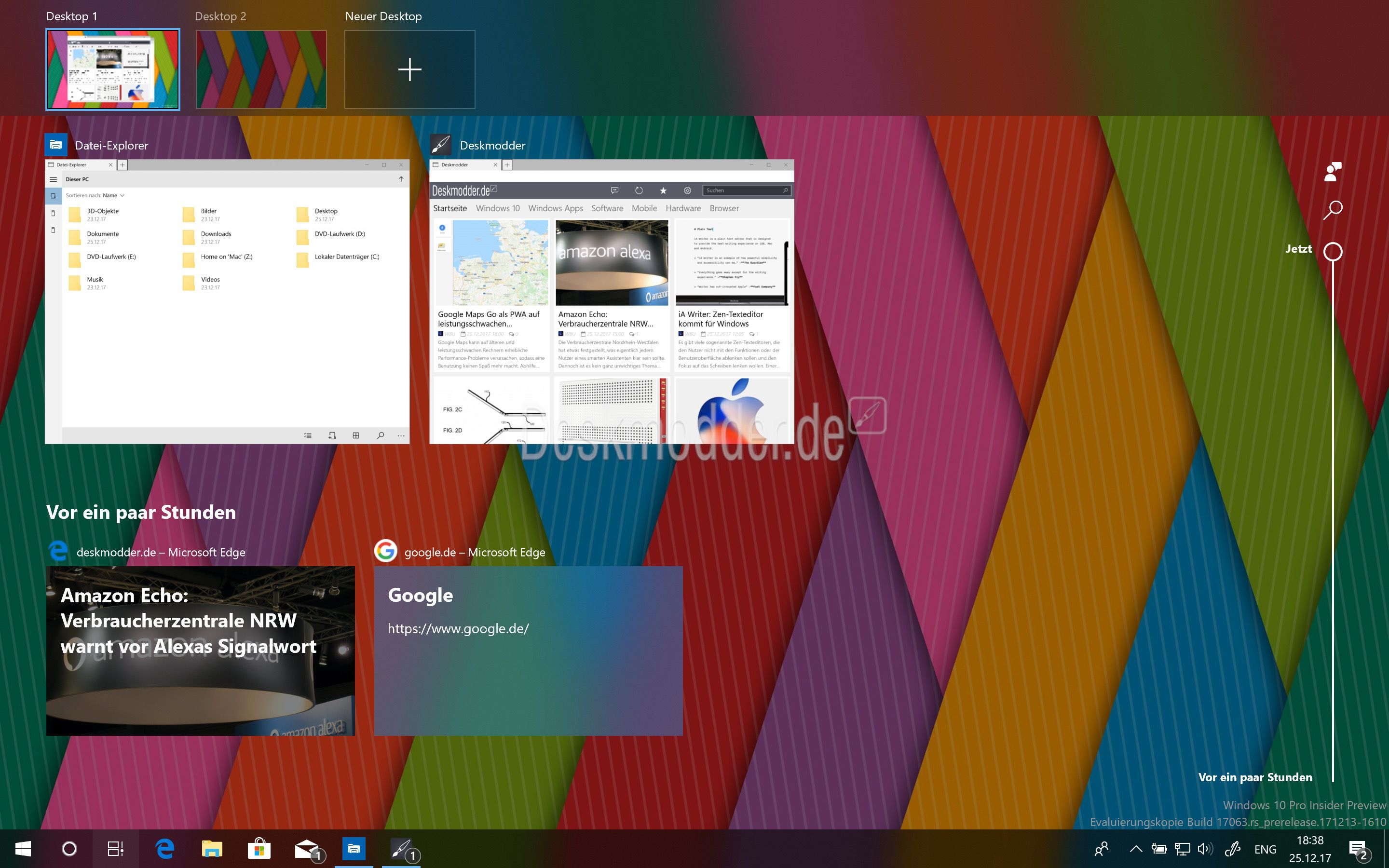Viewport: 1389px width, 868px height.
Task: Click the Musik folder
Action: [87, 283]
